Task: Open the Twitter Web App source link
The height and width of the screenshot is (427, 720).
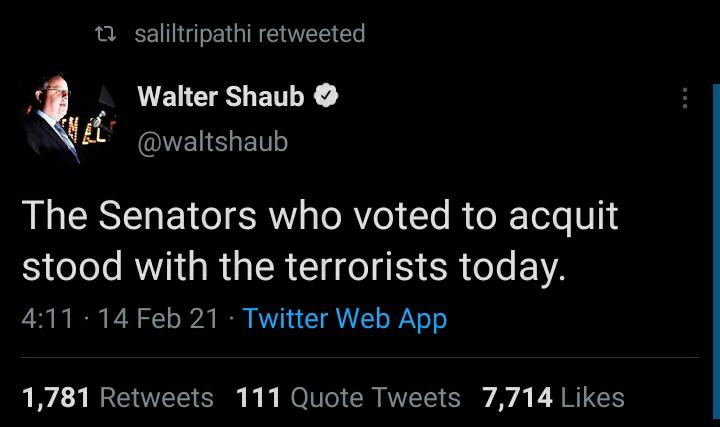Action: point(344,319)
